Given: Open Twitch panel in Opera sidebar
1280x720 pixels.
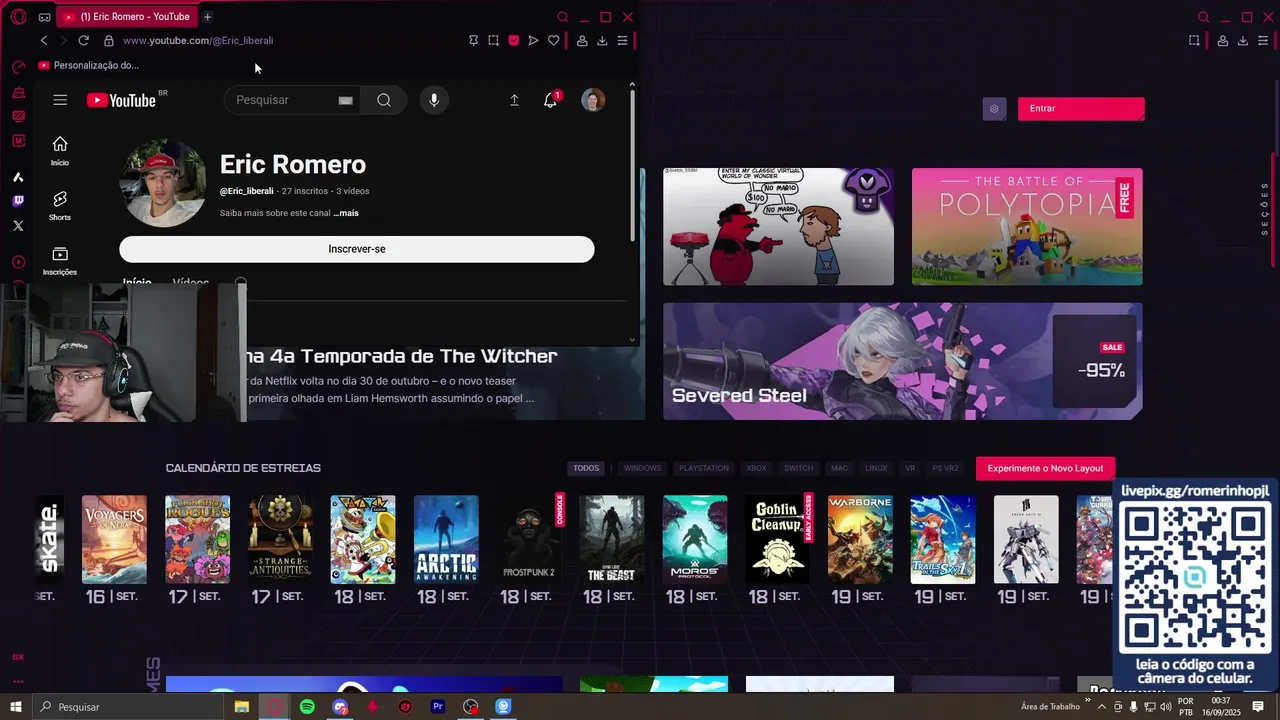Looking at the screenshot, I should coord(18,201).
